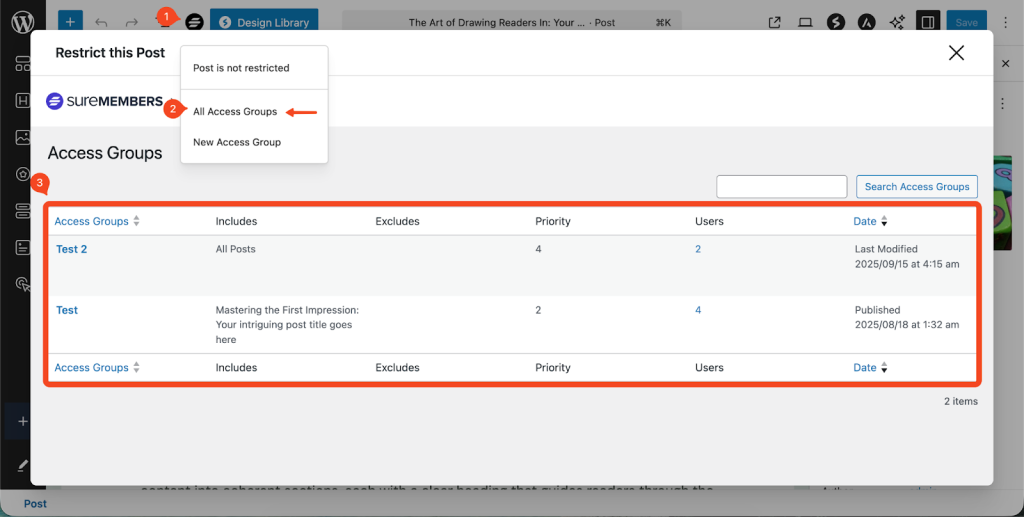
Task: Open the 'Test 2' access group link
Action: point(71,249)
